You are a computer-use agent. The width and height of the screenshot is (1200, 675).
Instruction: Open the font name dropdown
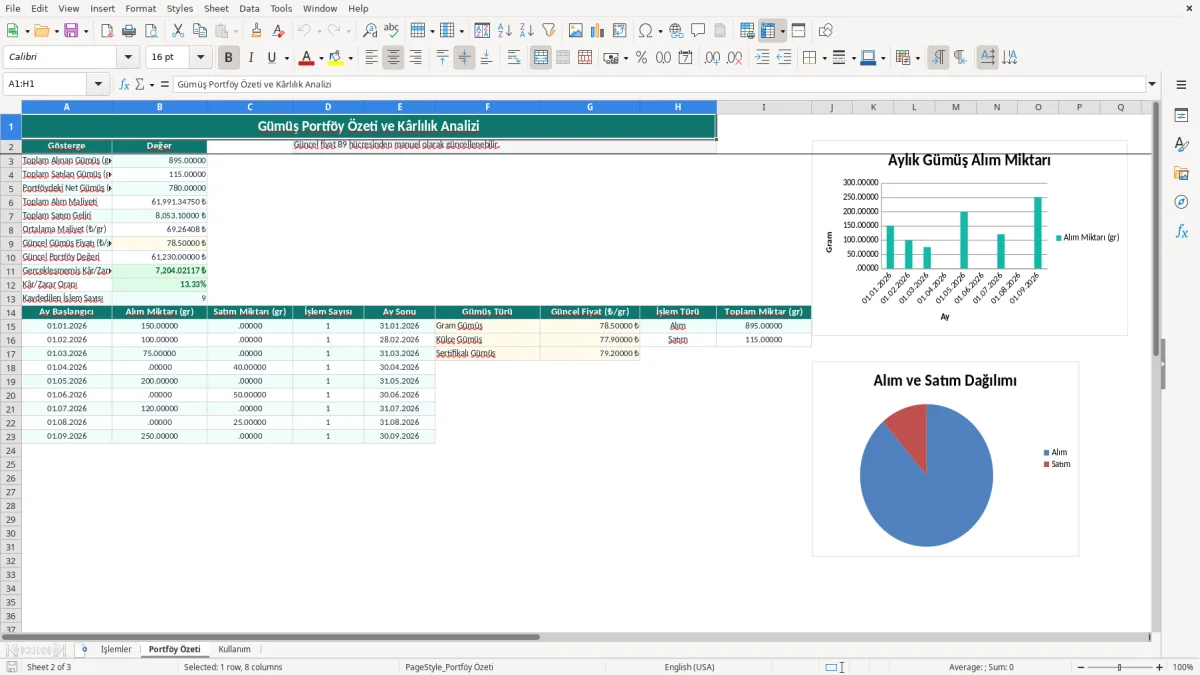[128, 58]
